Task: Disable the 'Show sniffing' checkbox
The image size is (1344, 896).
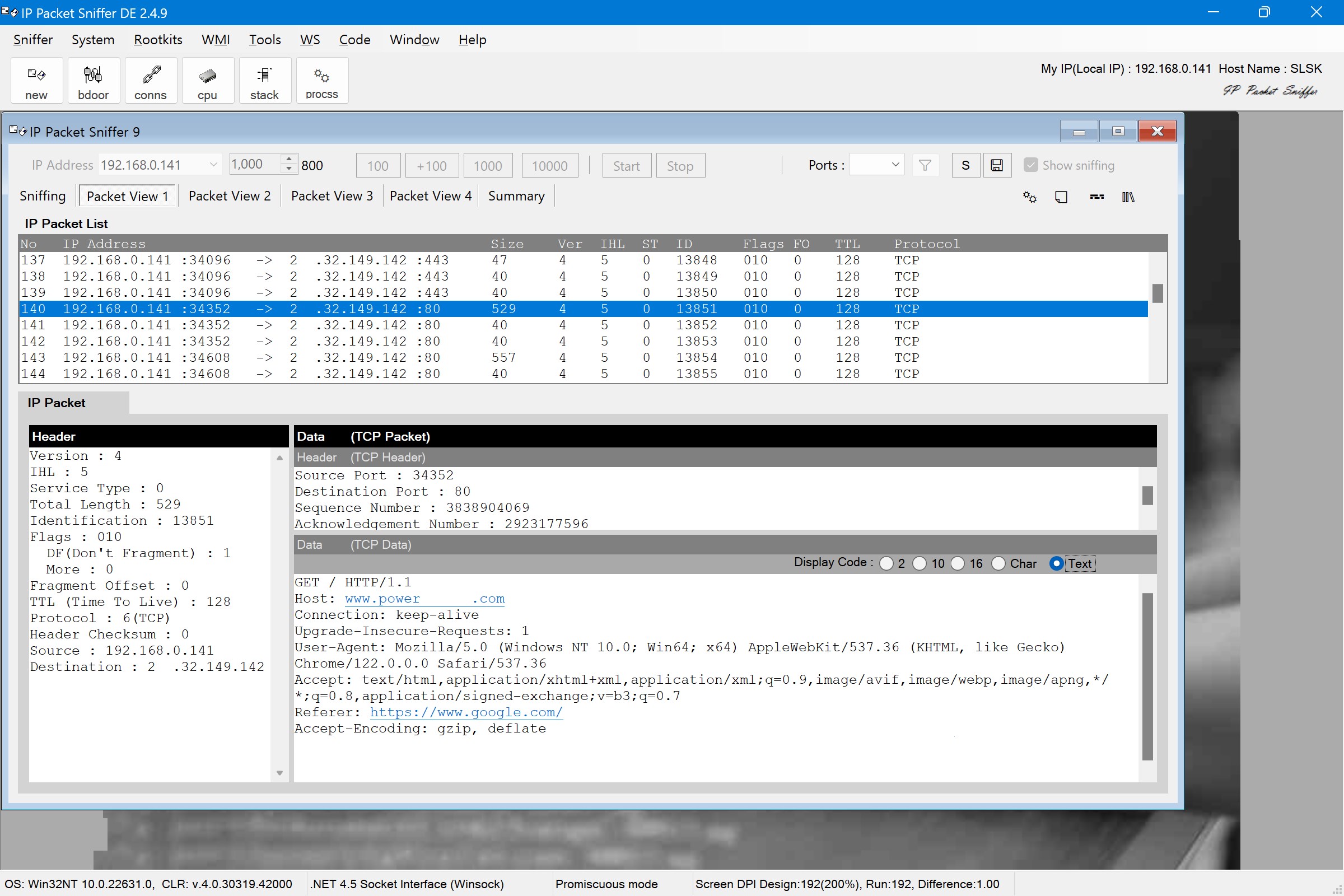Action: coord(1030,165)
